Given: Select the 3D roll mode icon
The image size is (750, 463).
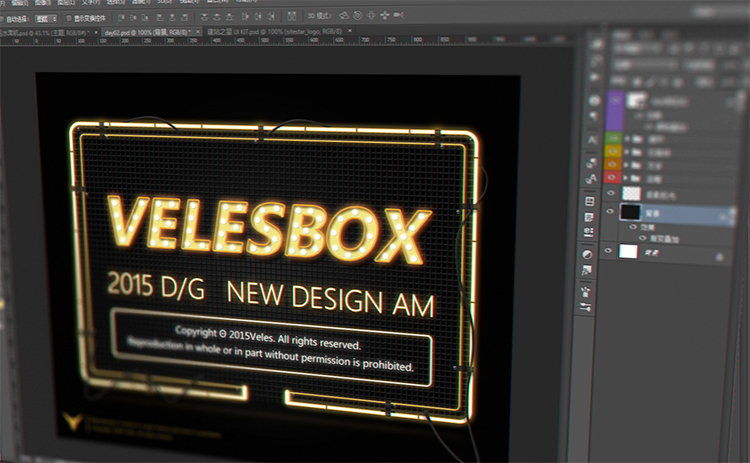Looking at the screenshot, I should coord(357,15).
